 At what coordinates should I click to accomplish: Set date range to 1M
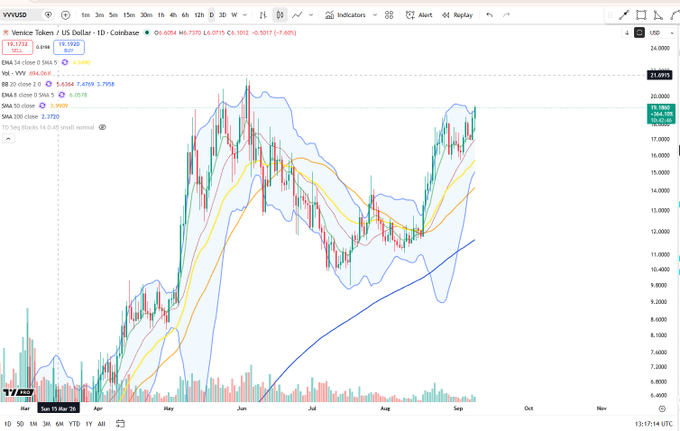click(x=33, y=424)
